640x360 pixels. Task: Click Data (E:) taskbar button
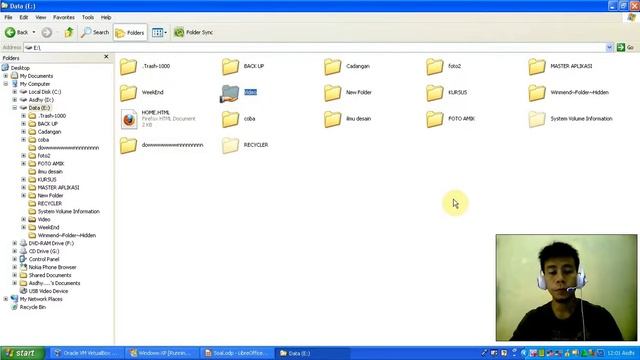tap(312, 353)
